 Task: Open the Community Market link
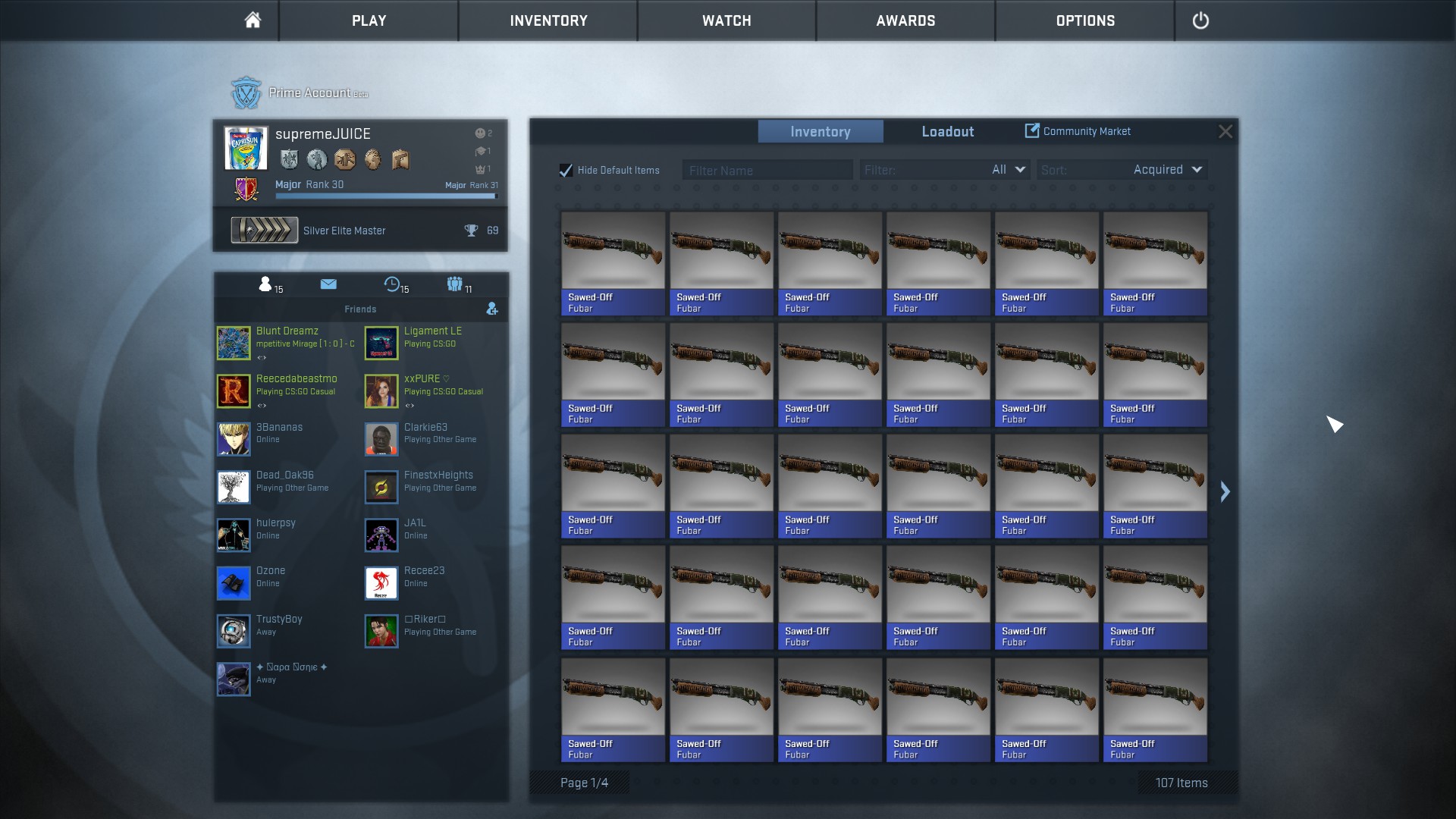point(1078,131)
